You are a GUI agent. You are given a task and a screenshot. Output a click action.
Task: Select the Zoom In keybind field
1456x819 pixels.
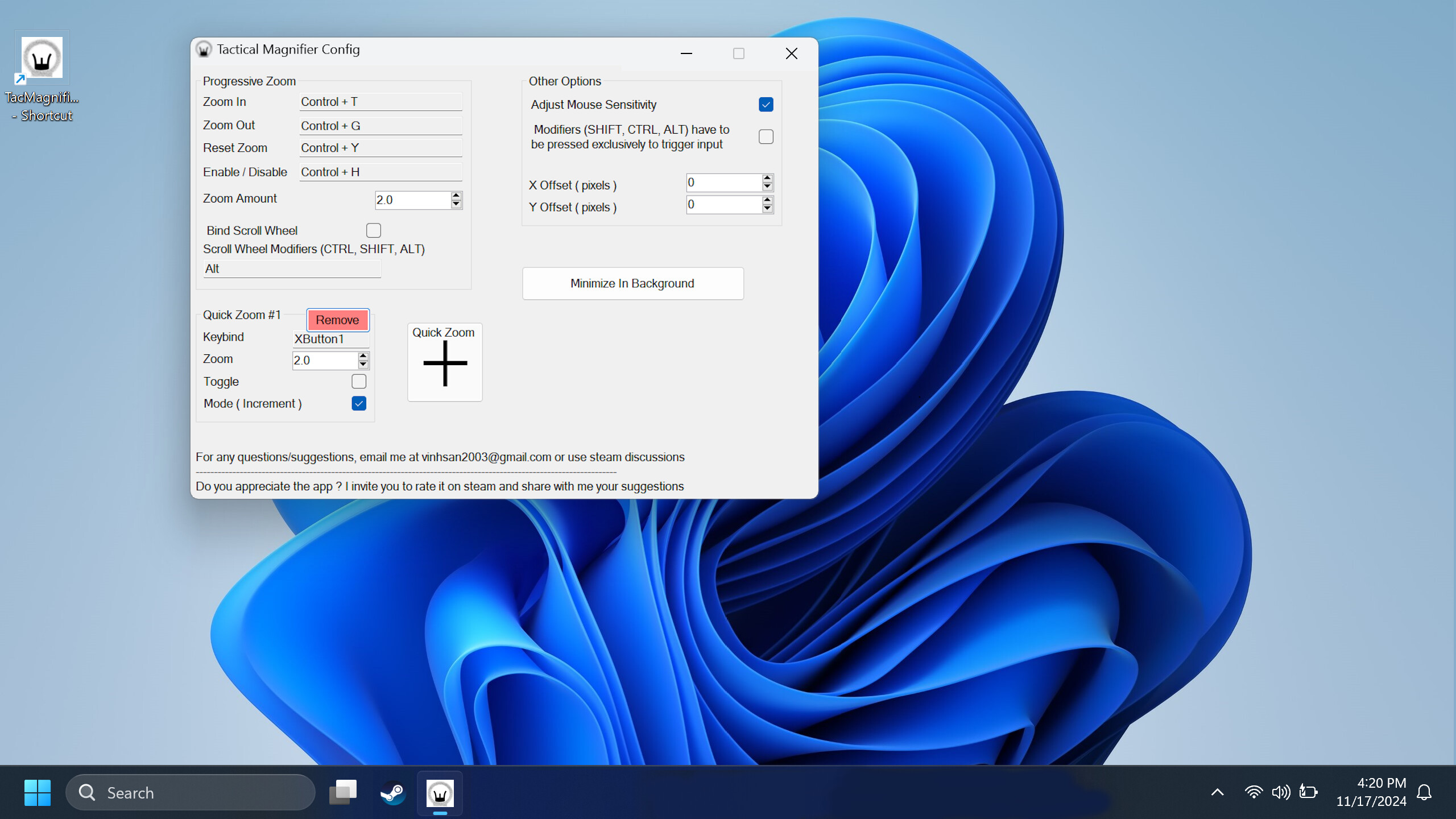(380, 101)
